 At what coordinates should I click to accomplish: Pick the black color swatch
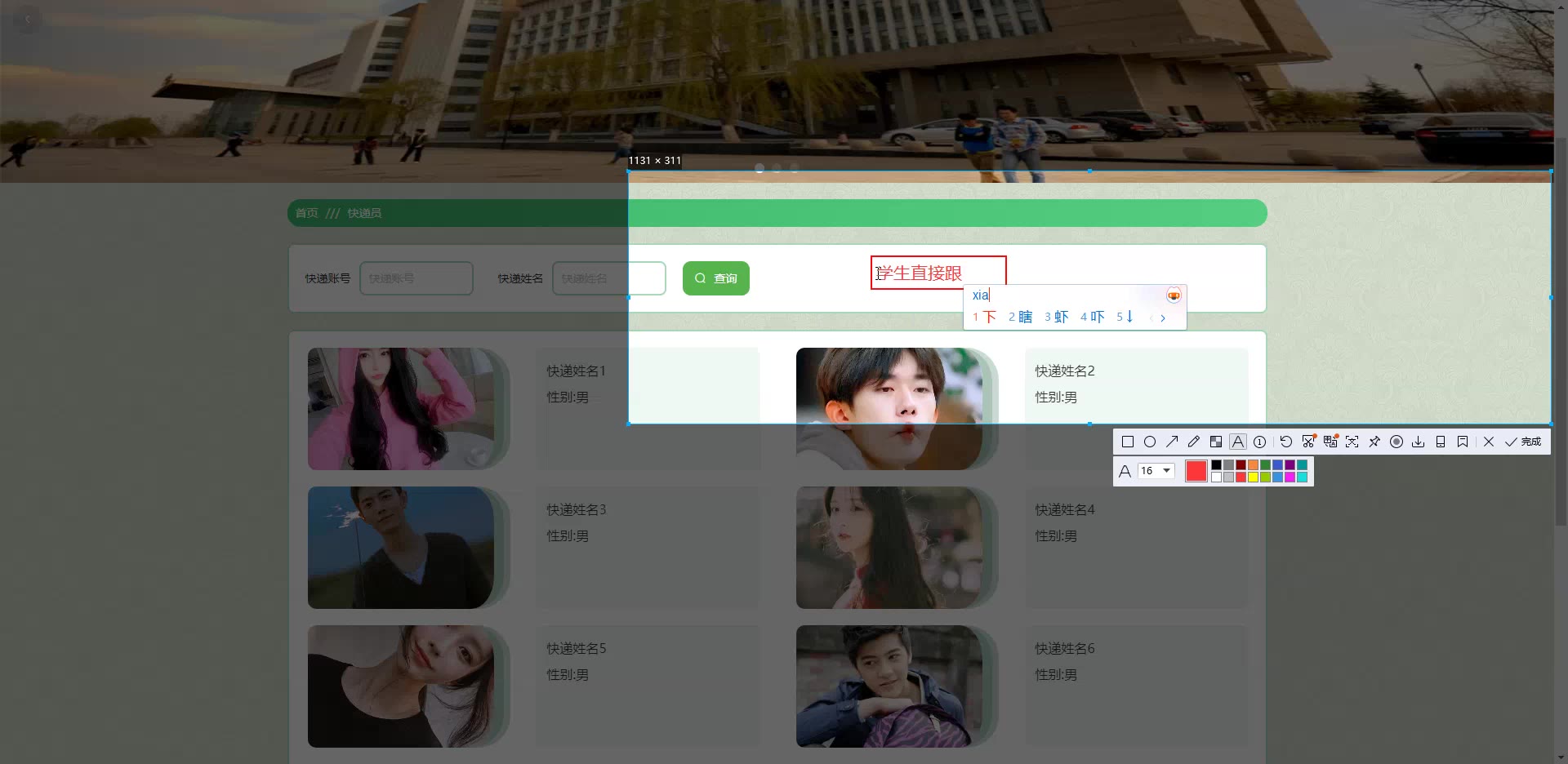pyautogui.click(x=1216, y=465)
